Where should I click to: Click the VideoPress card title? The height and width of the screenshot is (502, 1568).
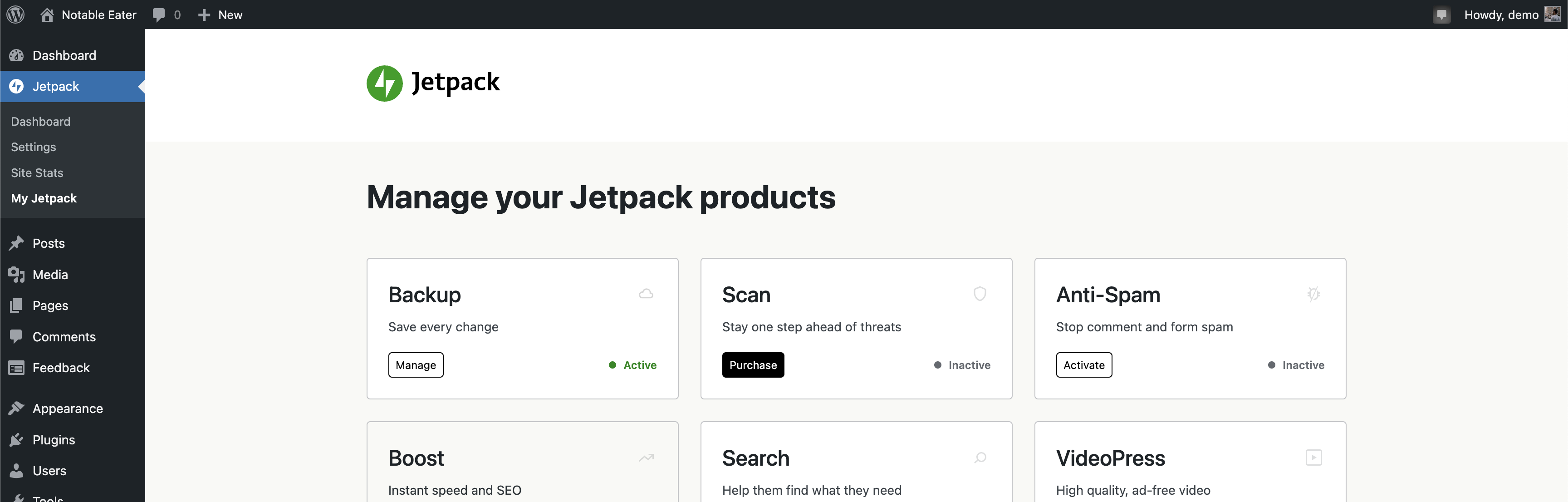[x=1110, y=458]
